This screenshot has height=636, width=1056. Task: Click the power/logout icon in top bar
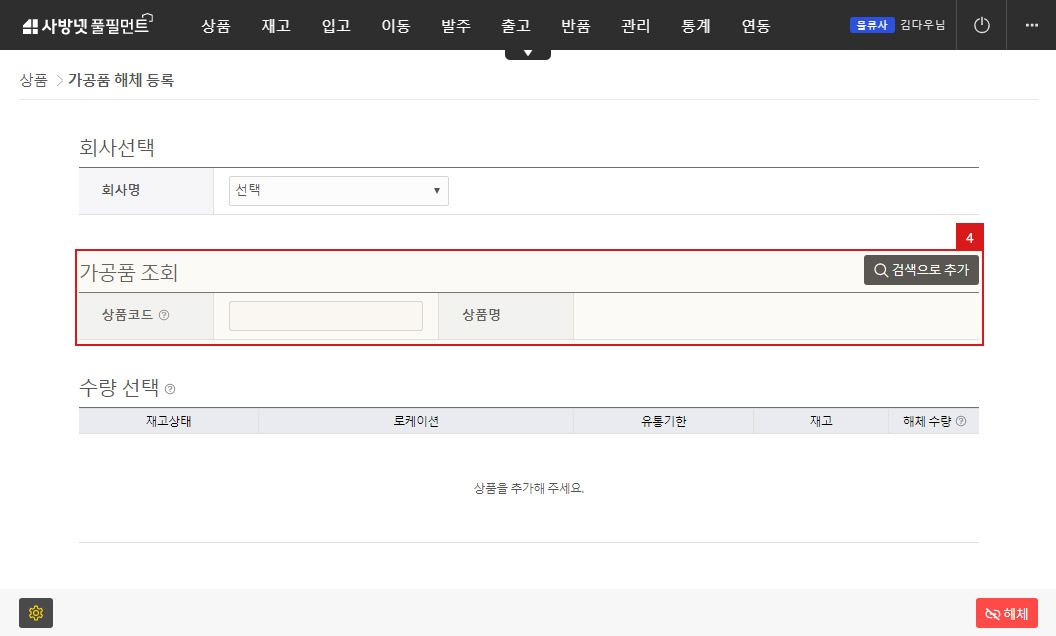coord(981,24)
